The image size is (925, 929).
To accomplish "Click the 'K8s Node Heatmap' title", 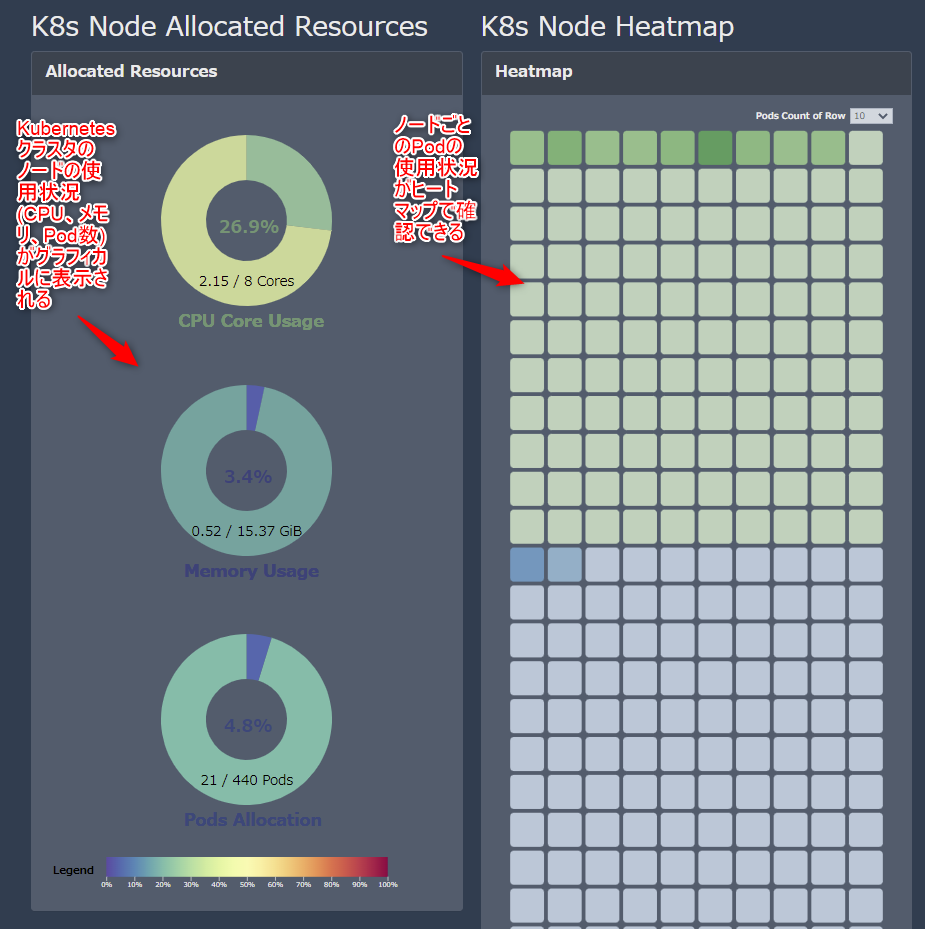I will (x=607, y=27).
